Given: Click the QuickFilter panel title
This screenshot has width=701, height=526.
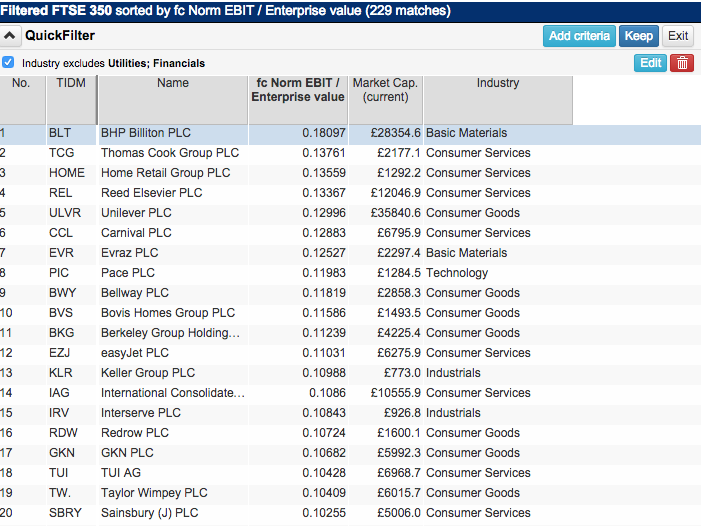Looking at the screenshot, I should 60,36.
